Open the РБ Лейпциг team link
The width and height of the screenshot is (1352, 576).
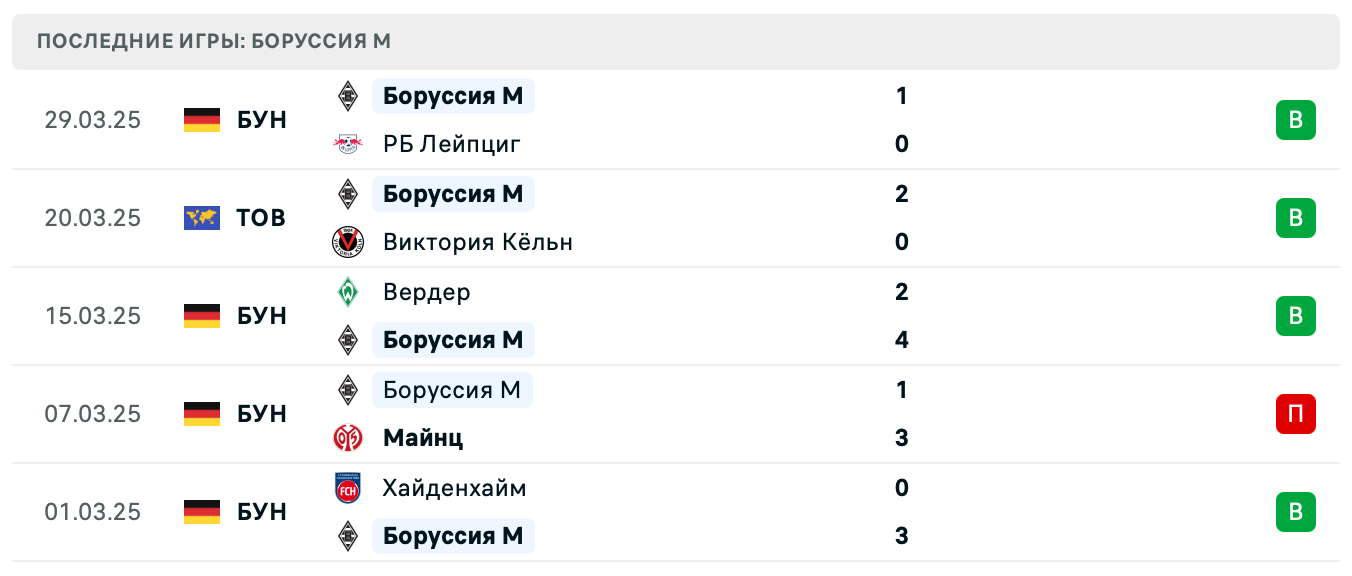pyautogui.click(x=451, y=144)
